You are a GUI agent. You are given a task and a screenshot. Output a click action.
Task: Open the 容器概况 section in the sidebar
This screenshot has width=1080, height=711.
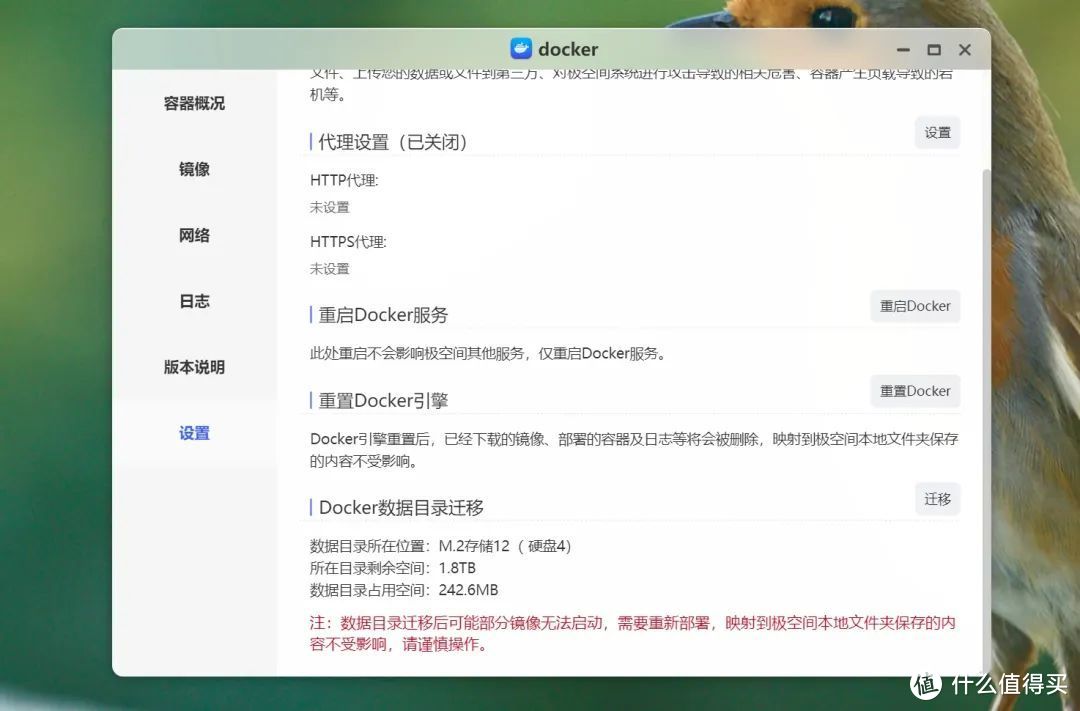tap(193, 103)
